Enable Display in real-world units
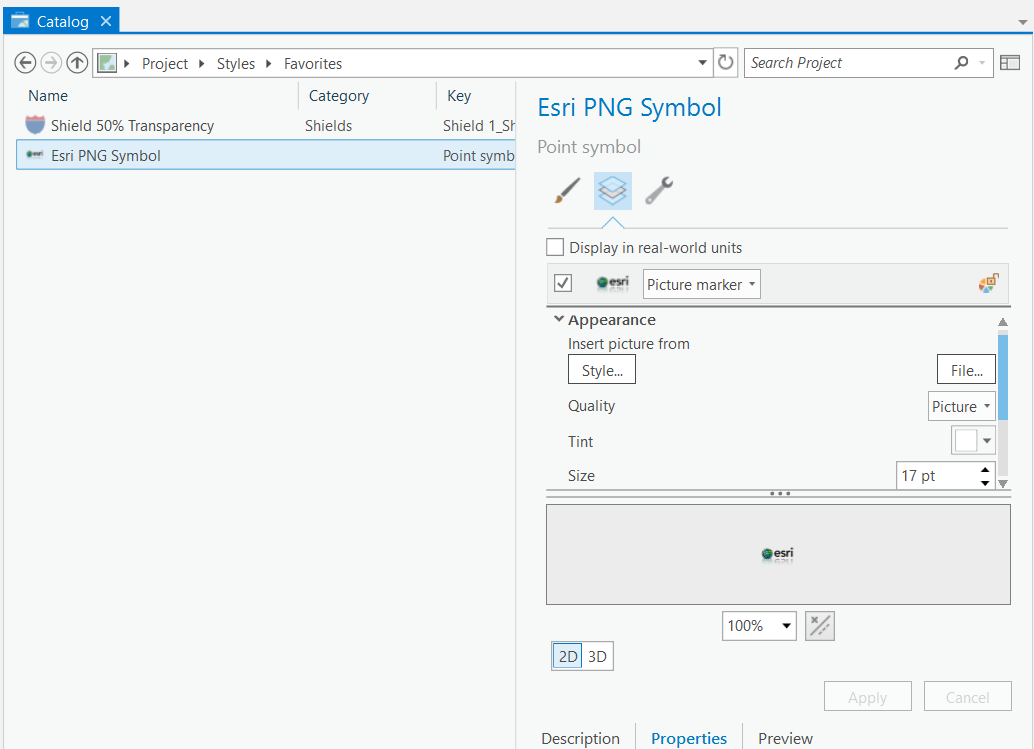Screen dimensions: 1034x749 click(555, 247)
